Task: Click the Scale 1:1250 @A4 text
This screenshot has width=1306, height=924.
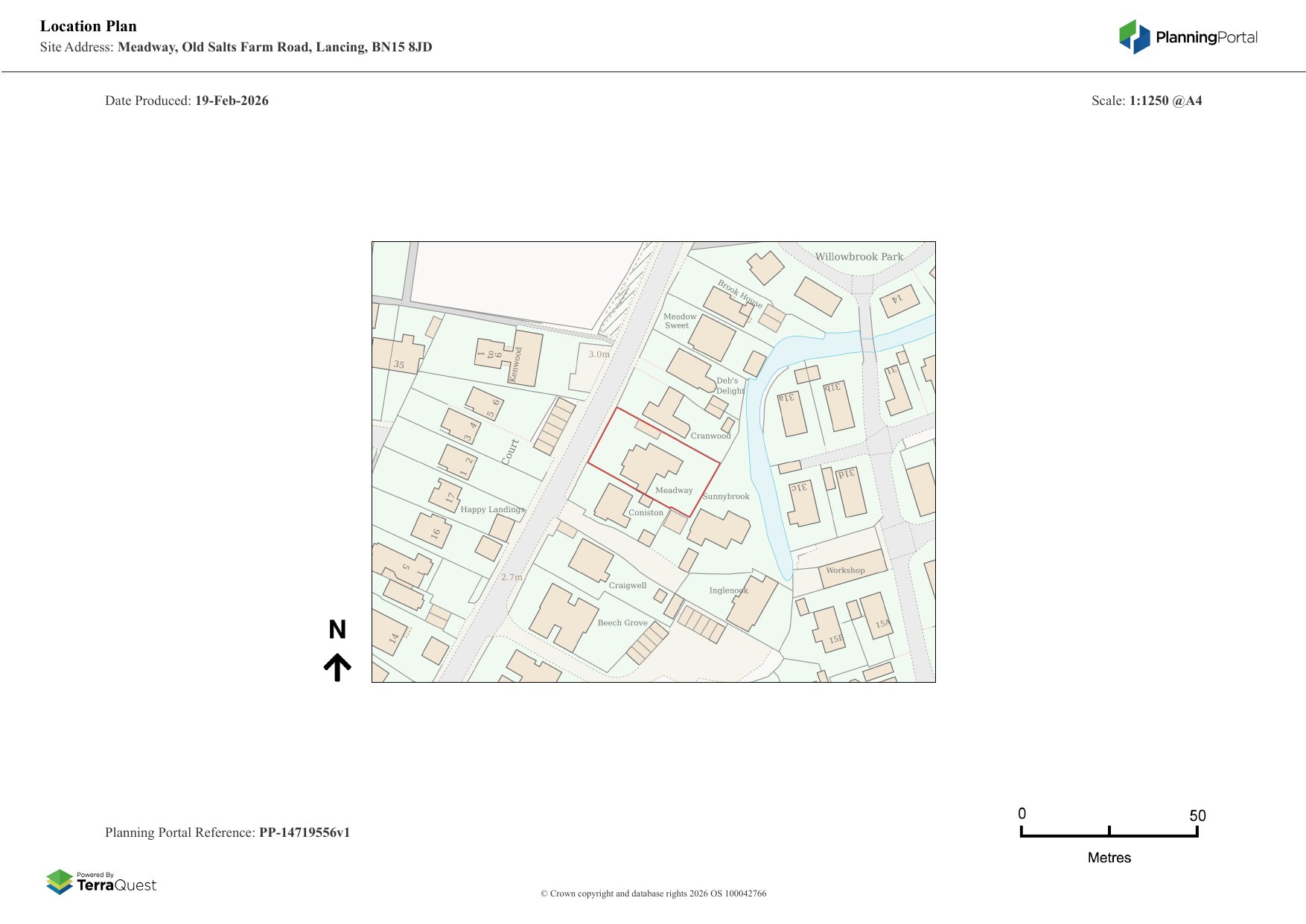Action: (1146, 101)
